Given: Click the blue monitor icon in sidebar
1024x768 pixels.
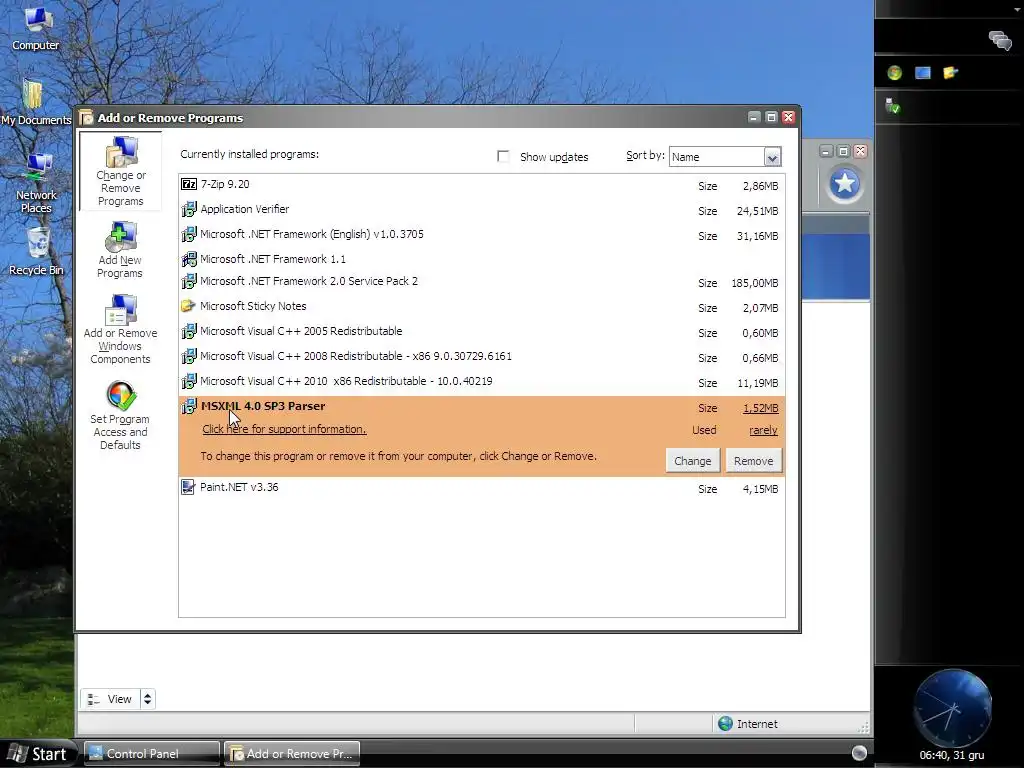Looking at the screenshot, I should coord(923,72).
